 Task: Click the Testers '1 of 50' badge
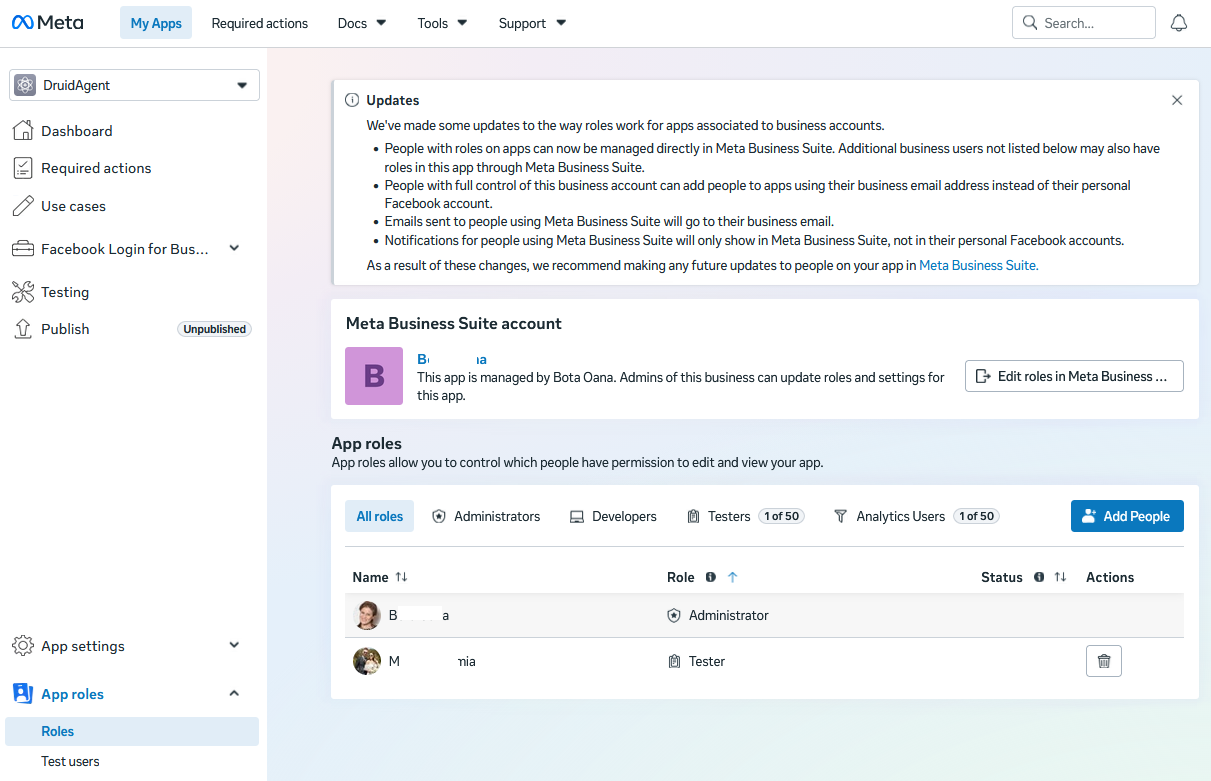[781, 516]
